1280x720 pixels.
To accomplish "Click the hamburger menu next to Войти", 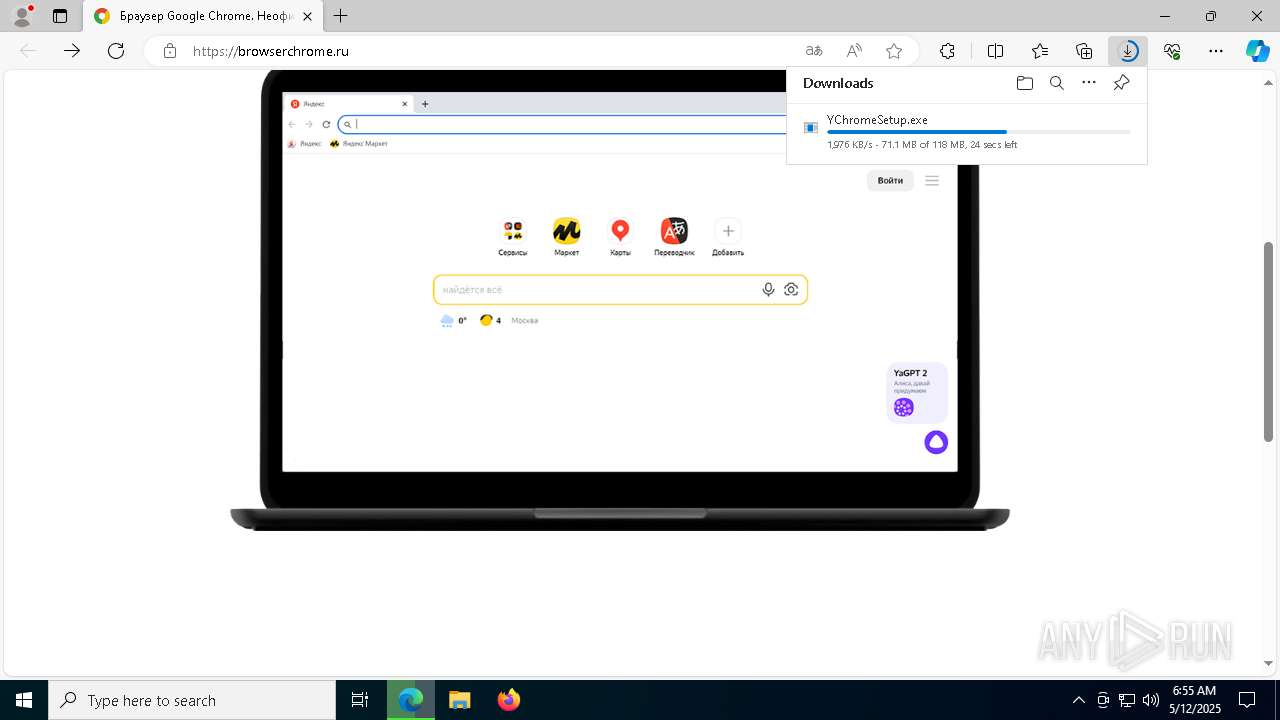I will [x=932, y=181].
